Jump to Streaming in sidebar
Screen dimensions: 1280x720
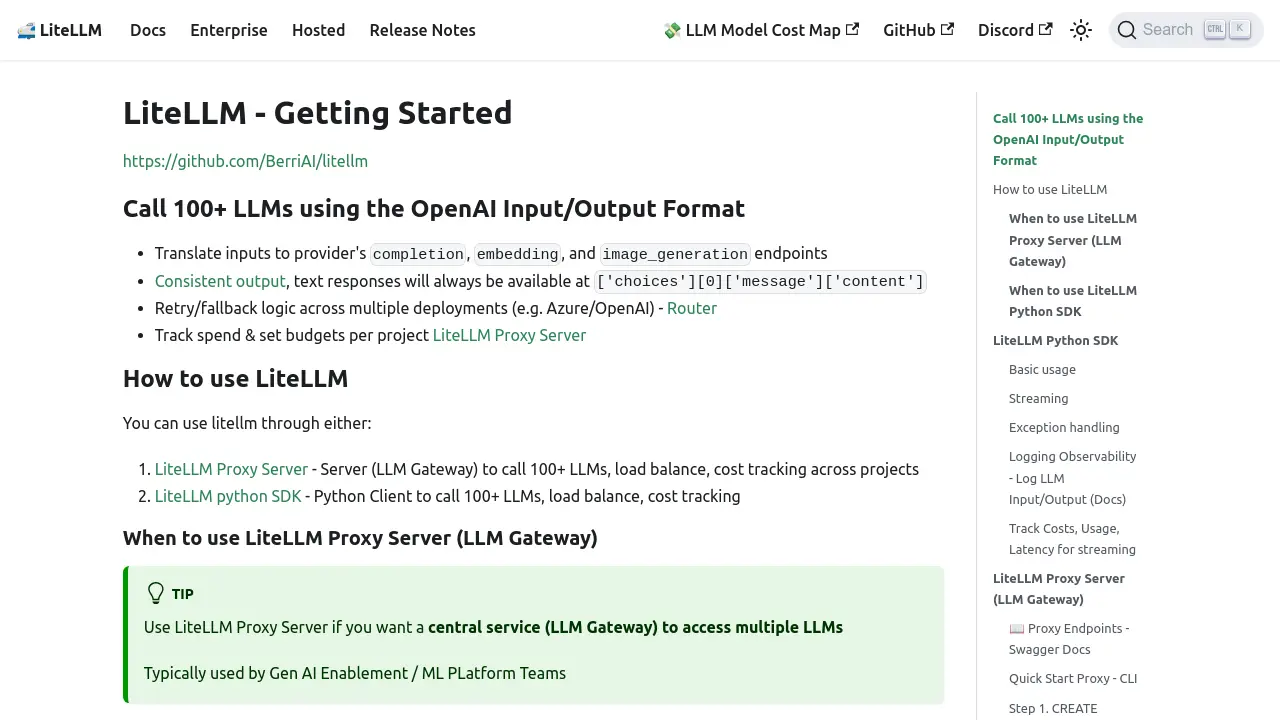pos(1038,398)
